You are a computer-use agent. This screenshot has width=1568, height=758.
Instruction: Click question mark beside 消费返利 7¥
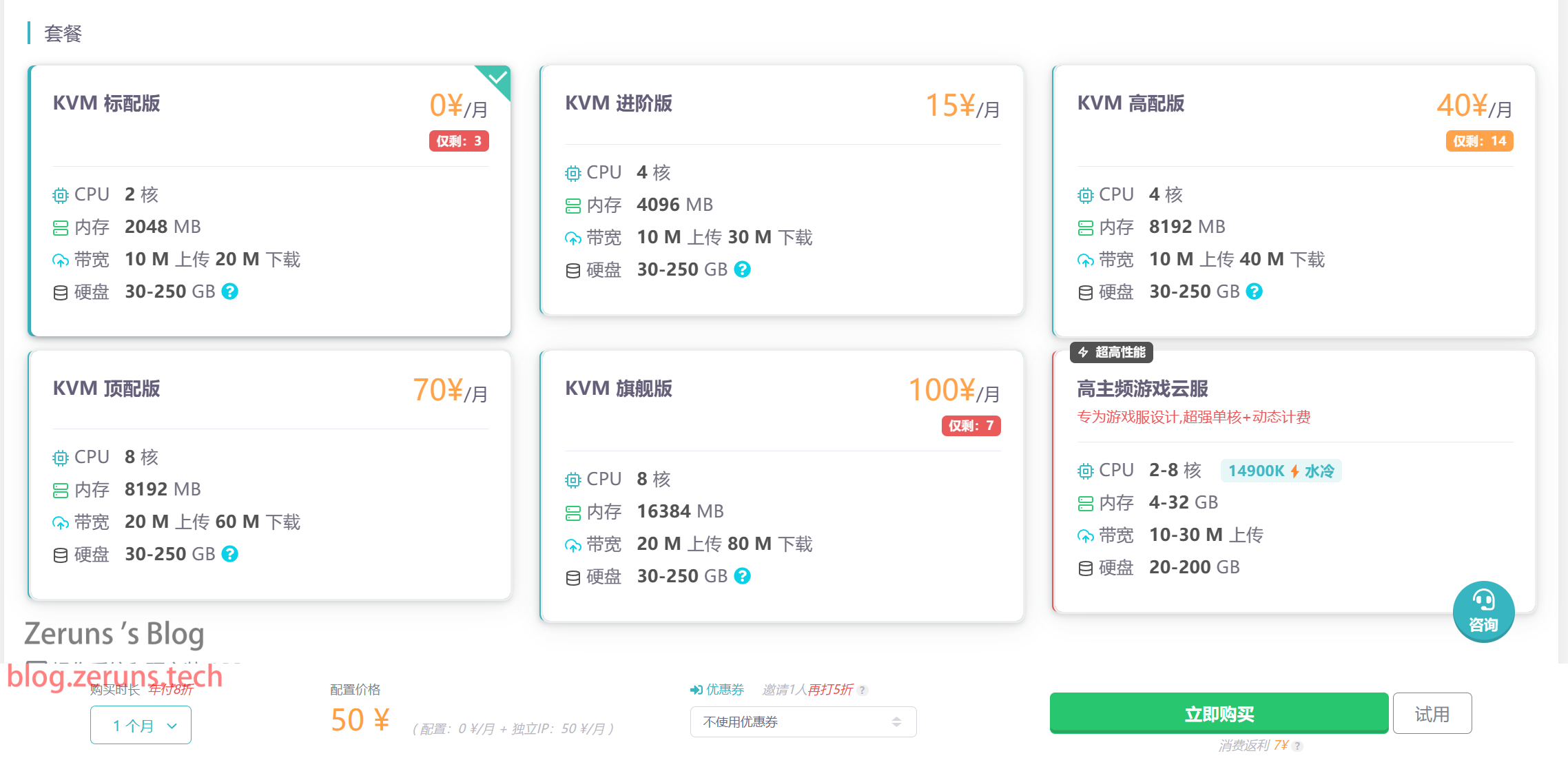(x=1297, y=746)
